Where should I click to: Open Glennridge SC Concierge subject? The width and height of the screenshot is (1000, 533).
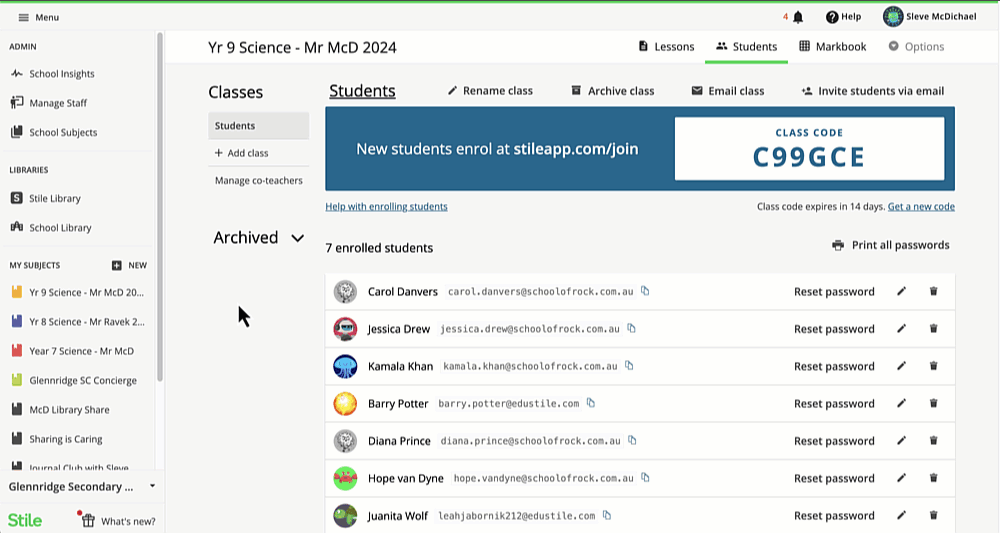click(x=75, y=380)
